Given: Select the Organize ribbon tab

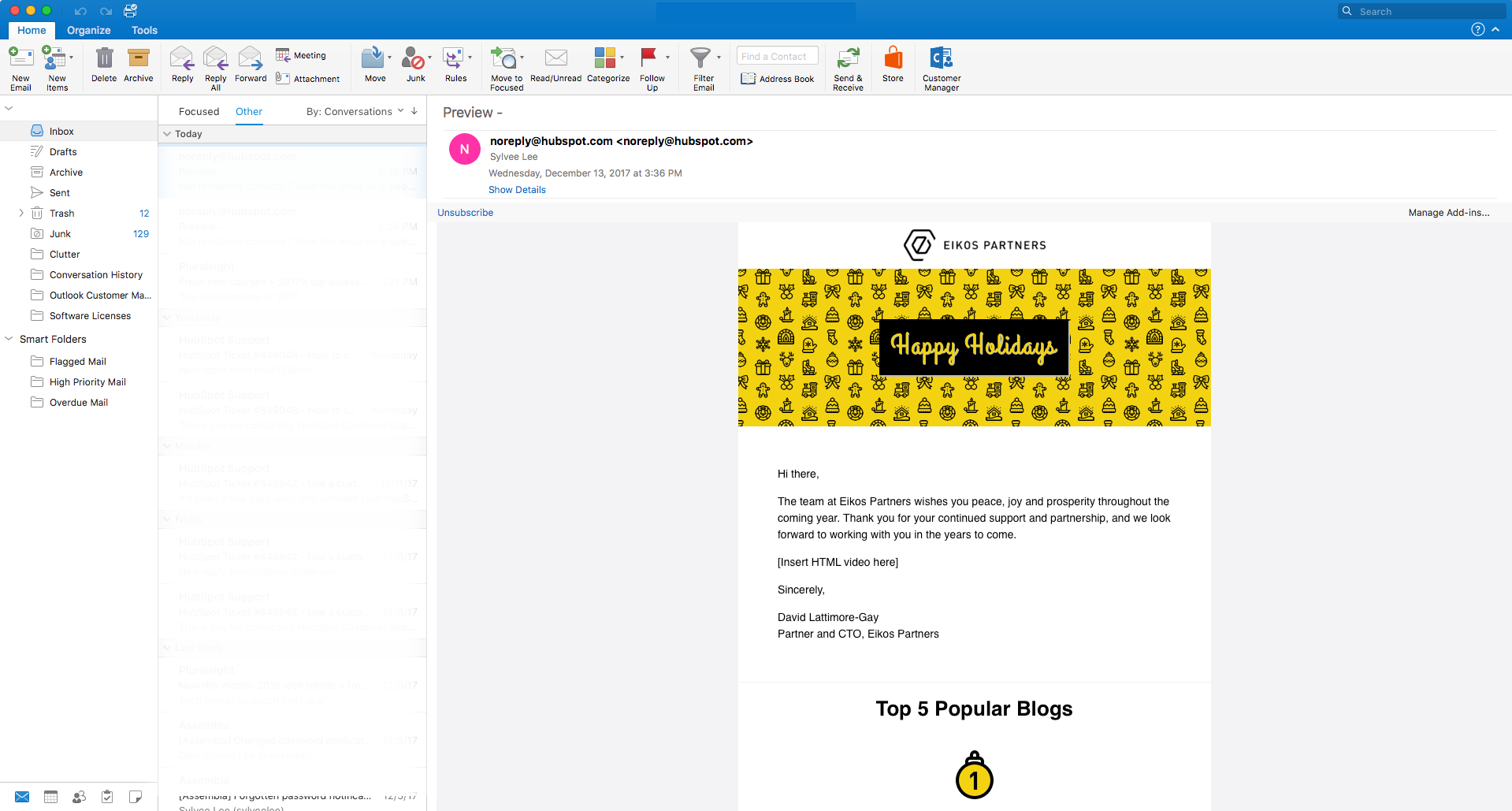Looking at the screenshot, I should click(88, 30).
